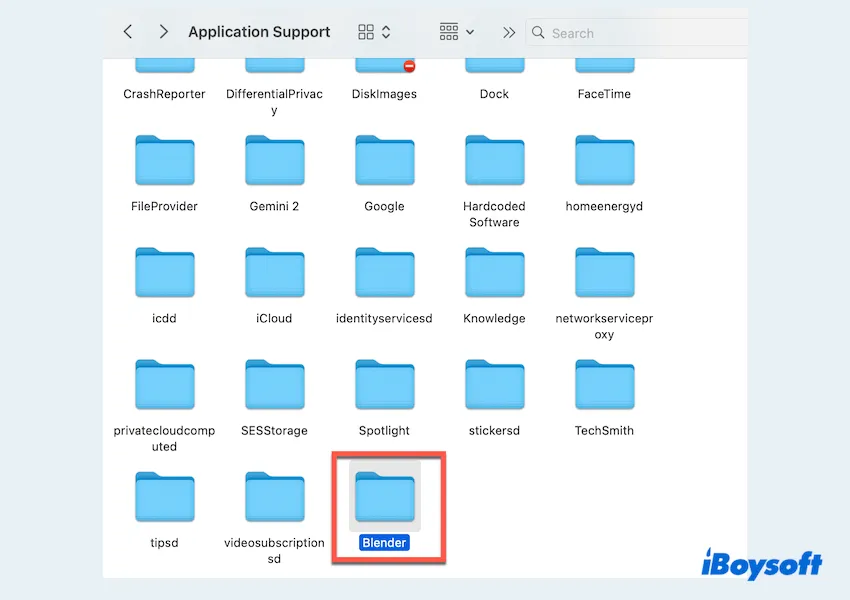Image resolution: width=850 pixels, height=600 pixels.
Task: Select the Gemini 2 folder icon
Action: pos(275,160)
